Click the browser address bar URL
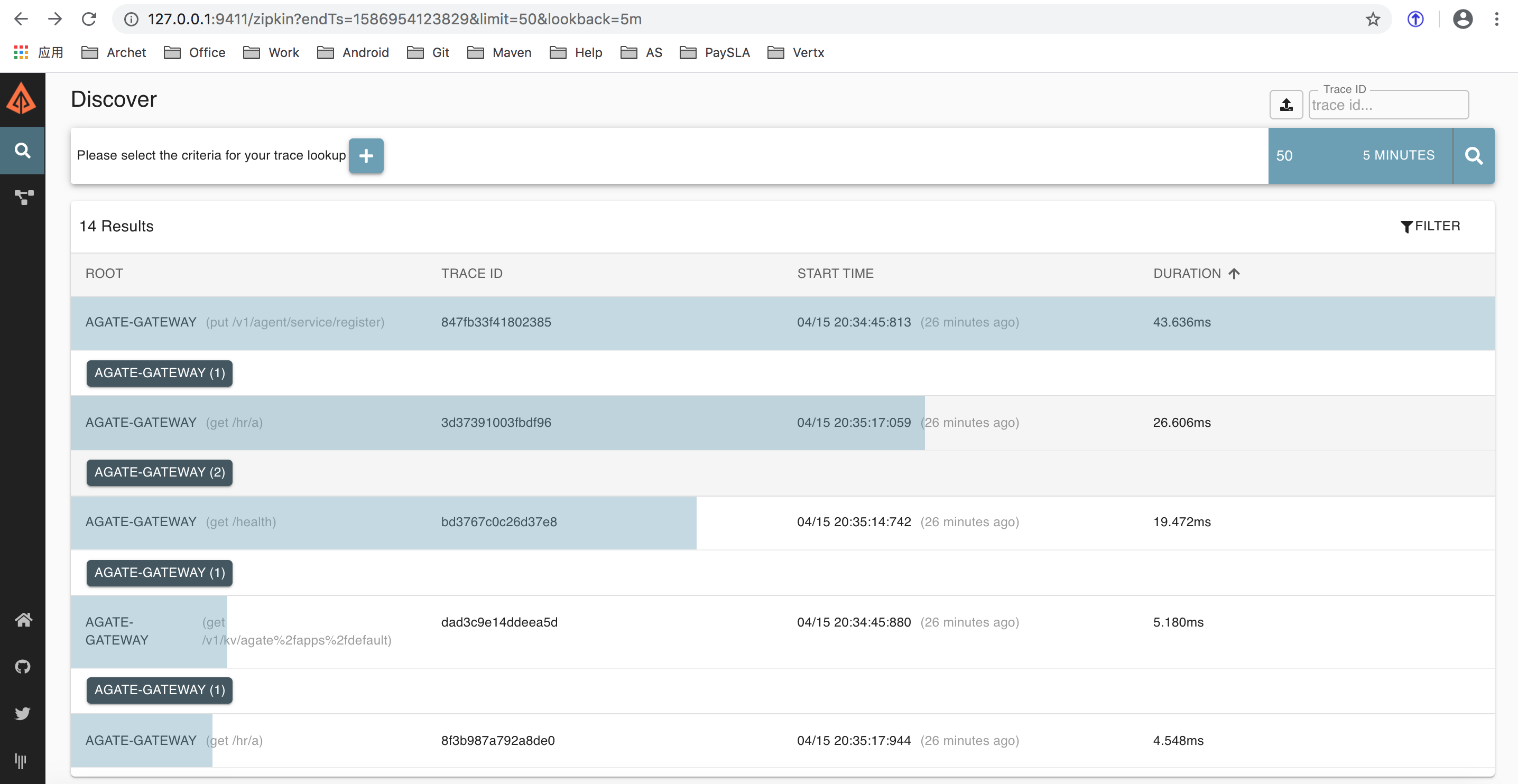Screen dimensions: 1518x784 (394, 19)
